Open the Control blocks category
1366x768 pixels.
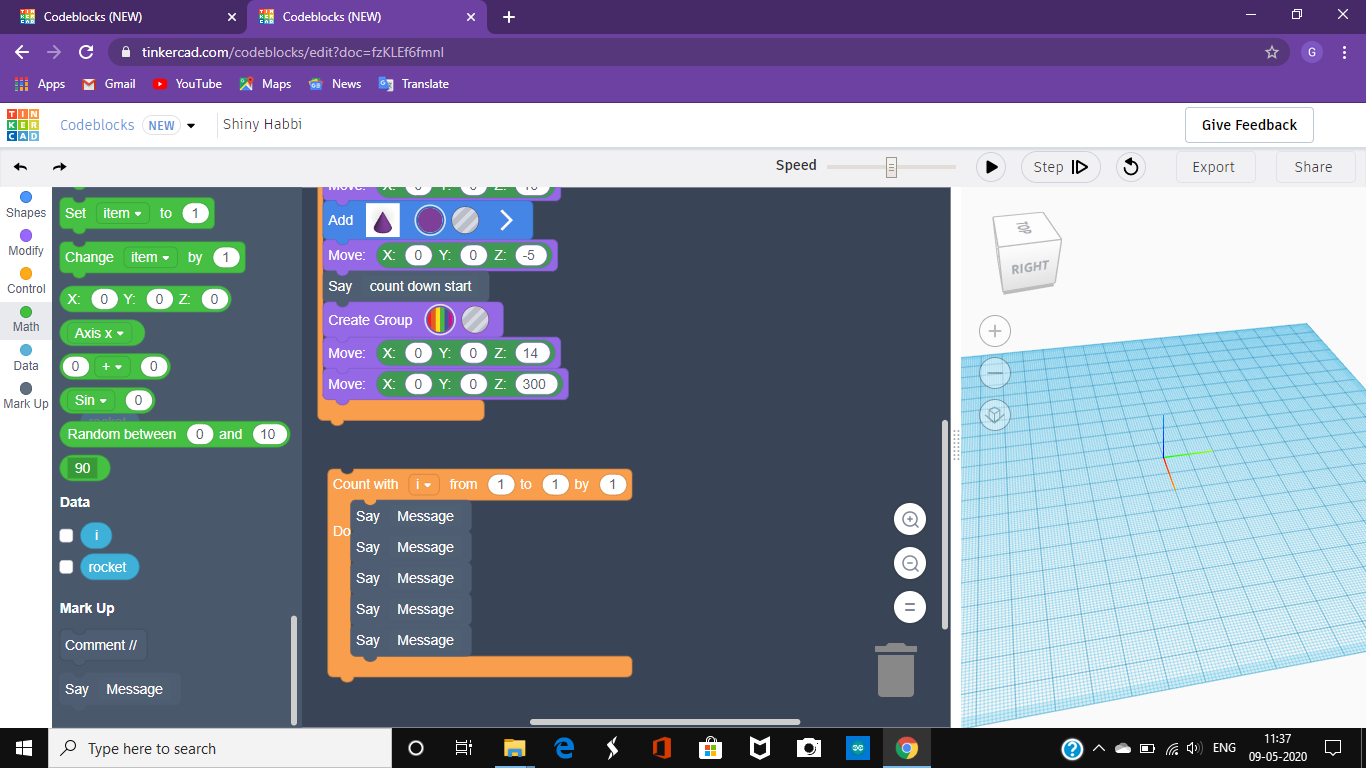25,281
